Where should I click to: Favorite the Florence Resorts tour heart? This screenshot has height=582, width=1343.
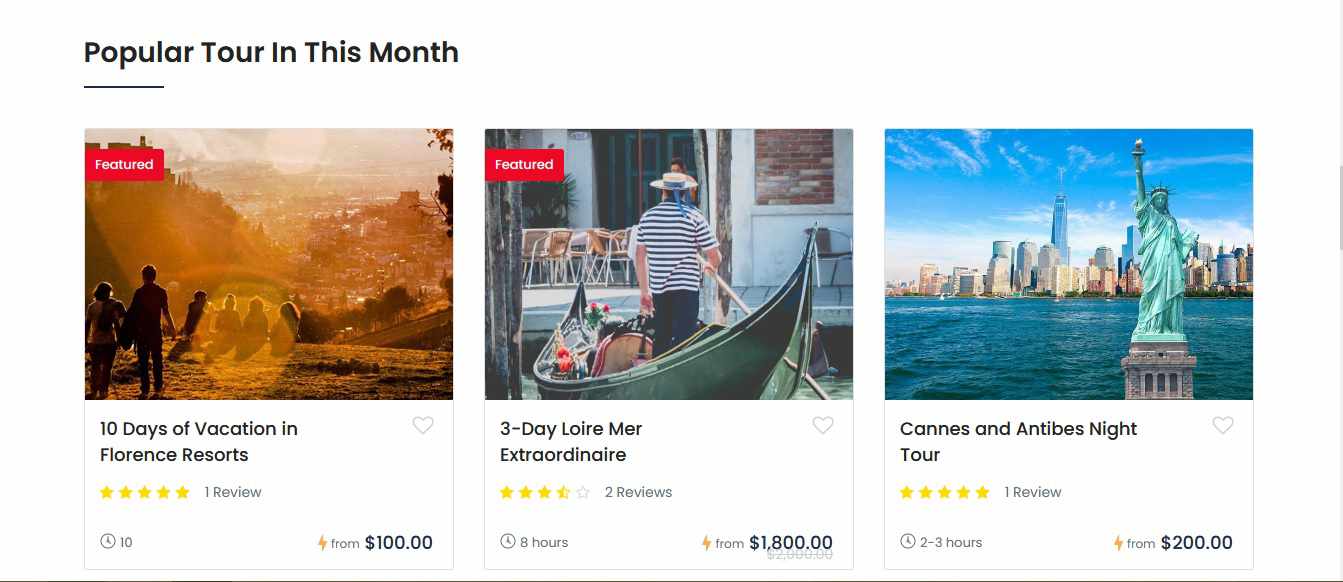pos(423,426)
